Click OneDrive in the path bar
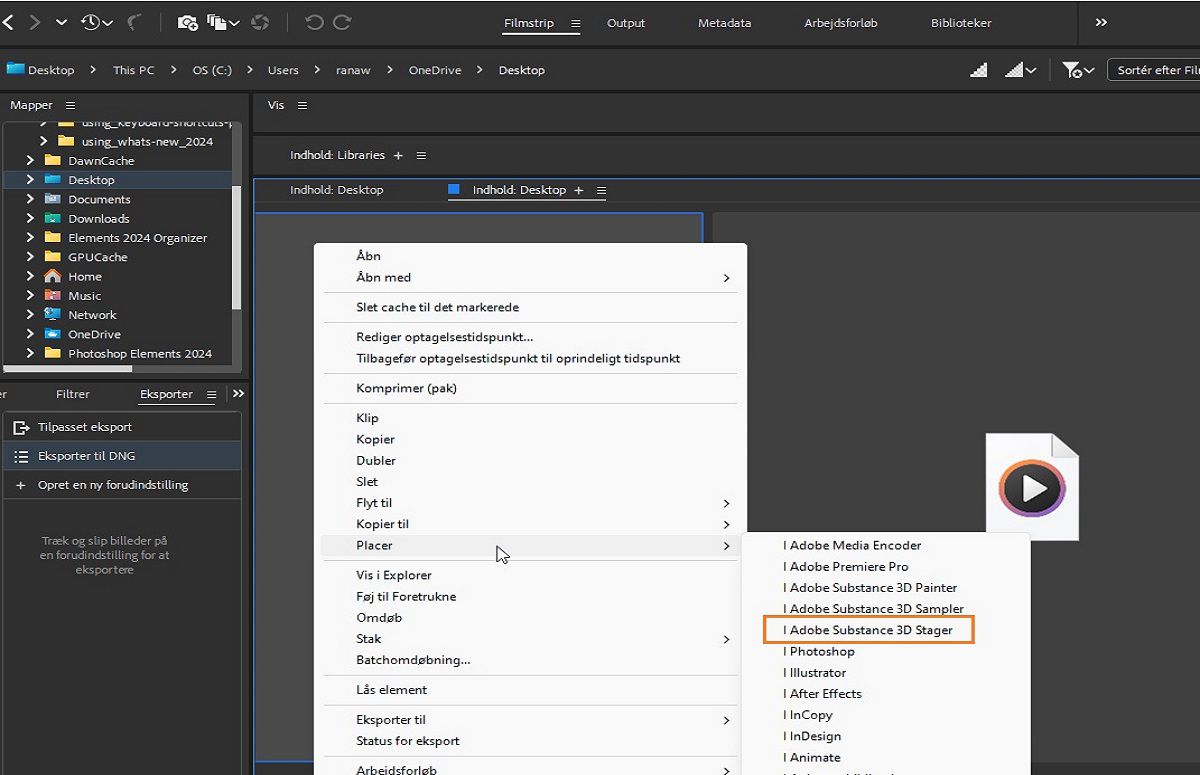This screenshot has height=775, width=1200. point(435,70)
